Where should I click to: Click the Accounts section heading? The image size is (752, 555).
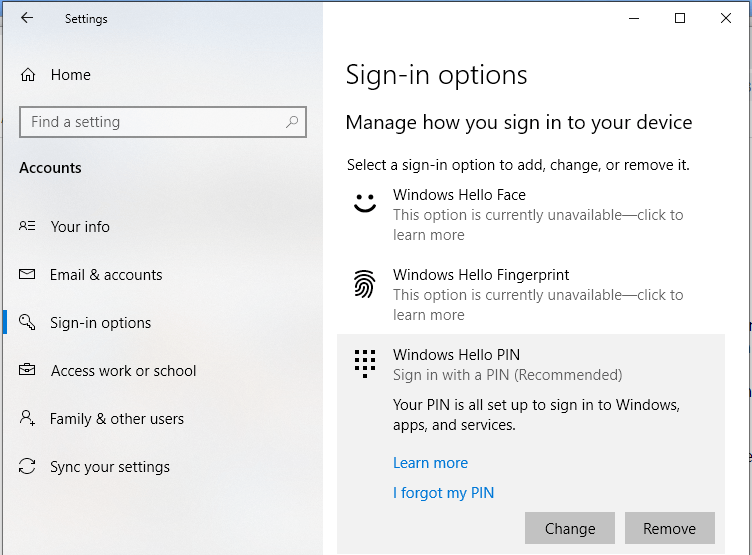[50, 168]
